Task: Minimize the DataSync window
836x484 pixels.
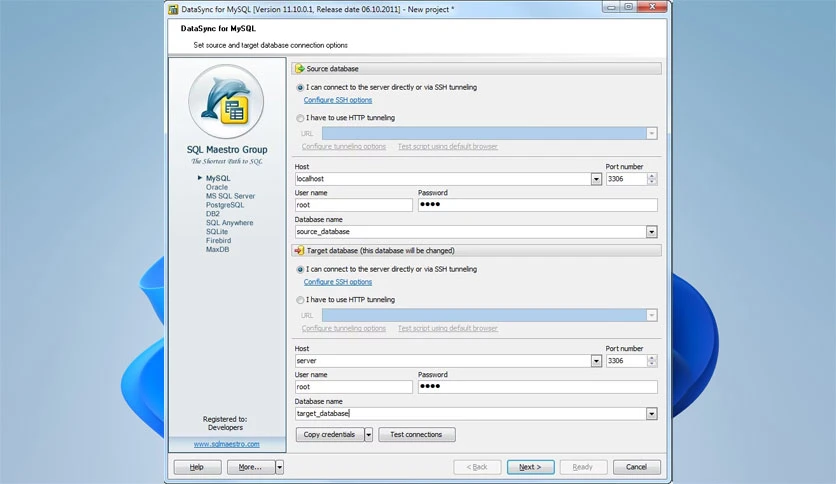Action: click(x=612, y=7)
